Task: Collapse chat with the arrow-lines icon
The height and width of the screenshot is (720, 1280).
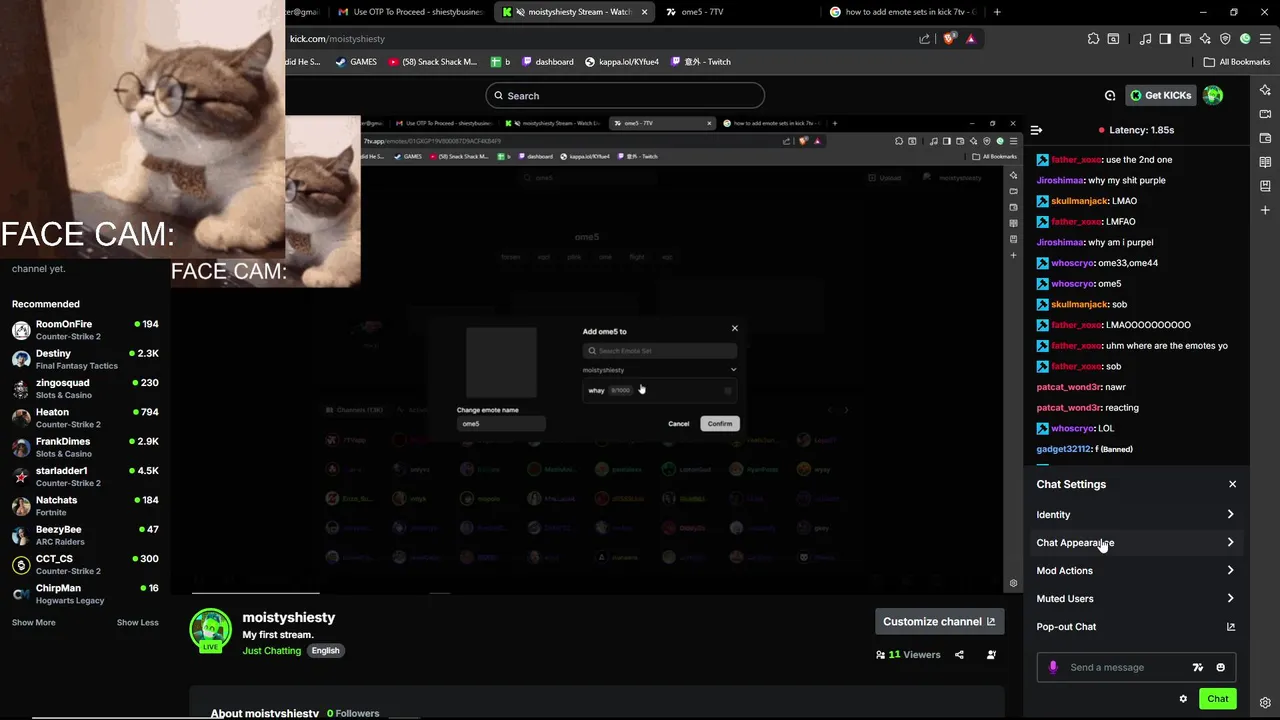Action: 1036,130
